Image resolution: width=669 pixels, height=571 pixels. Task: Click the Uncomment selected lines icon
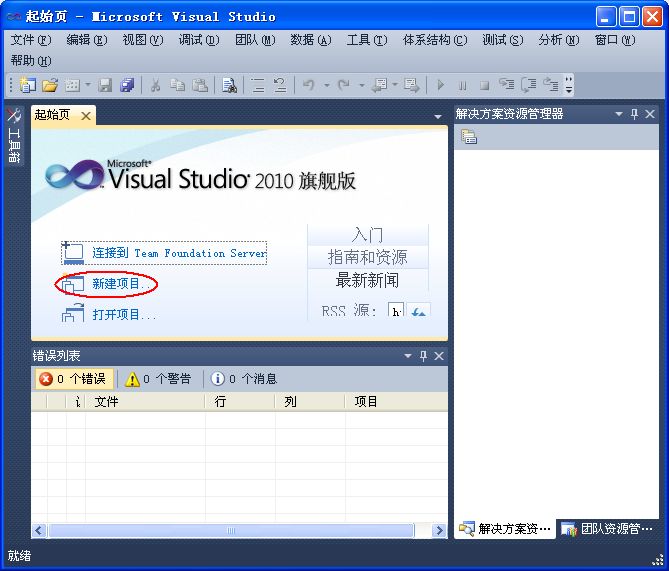[280, 85]
